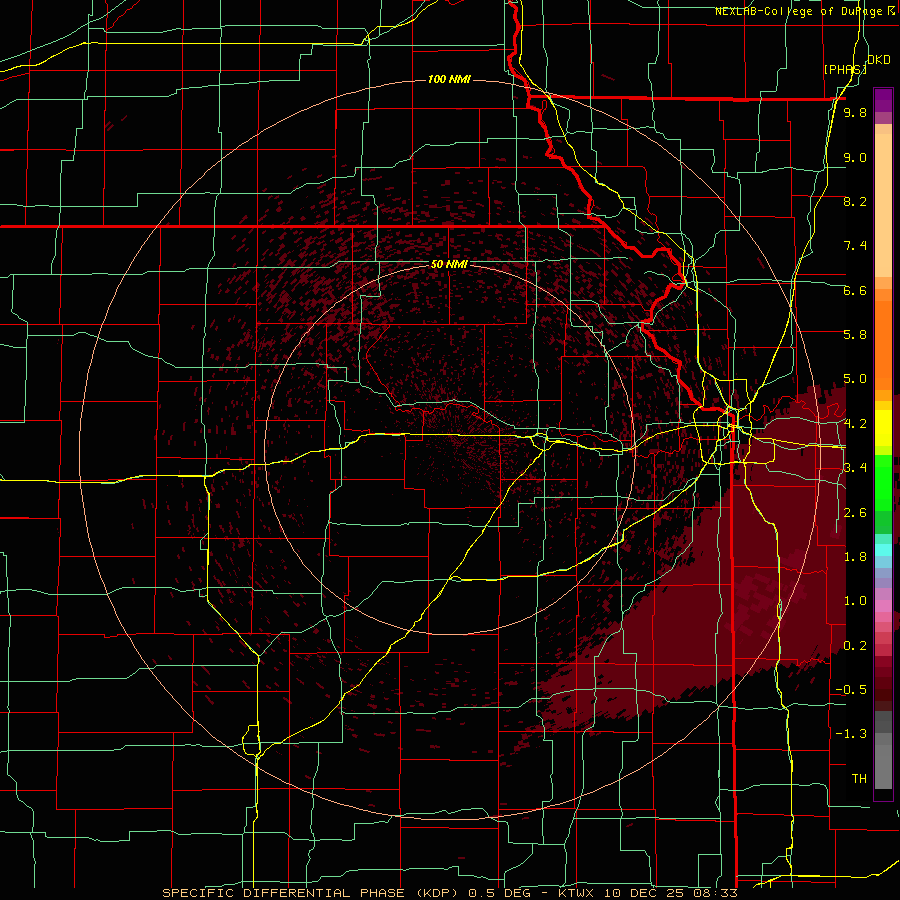The width and height of the screenshot is (900, 900).
Task: Click the 5.0 scale value
Action: pyautogui.click(x=855, y=379)
